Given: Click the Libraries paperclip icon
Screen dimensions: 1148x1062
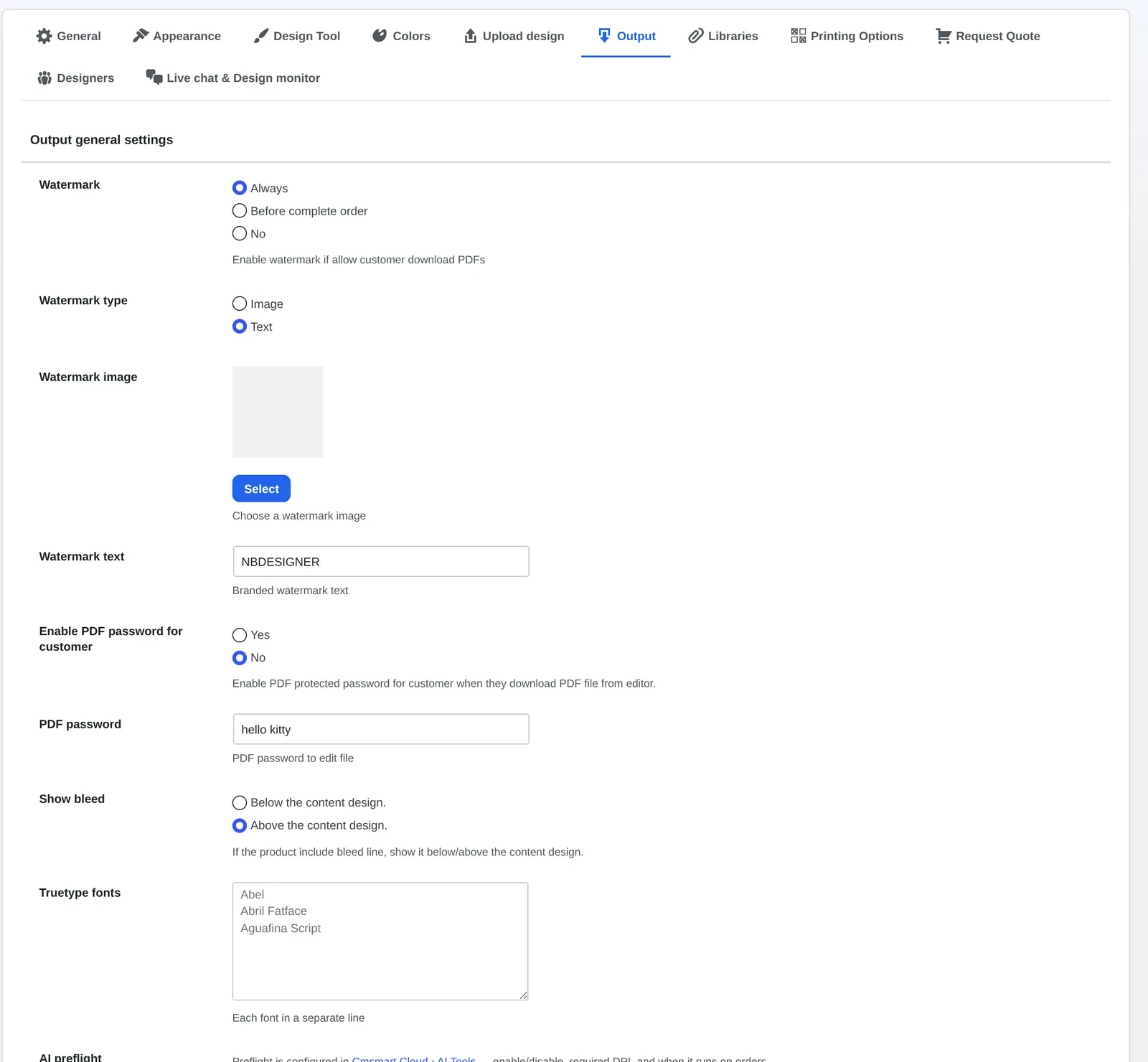Looking at the screenshot, I should click(x=696, y=36).
